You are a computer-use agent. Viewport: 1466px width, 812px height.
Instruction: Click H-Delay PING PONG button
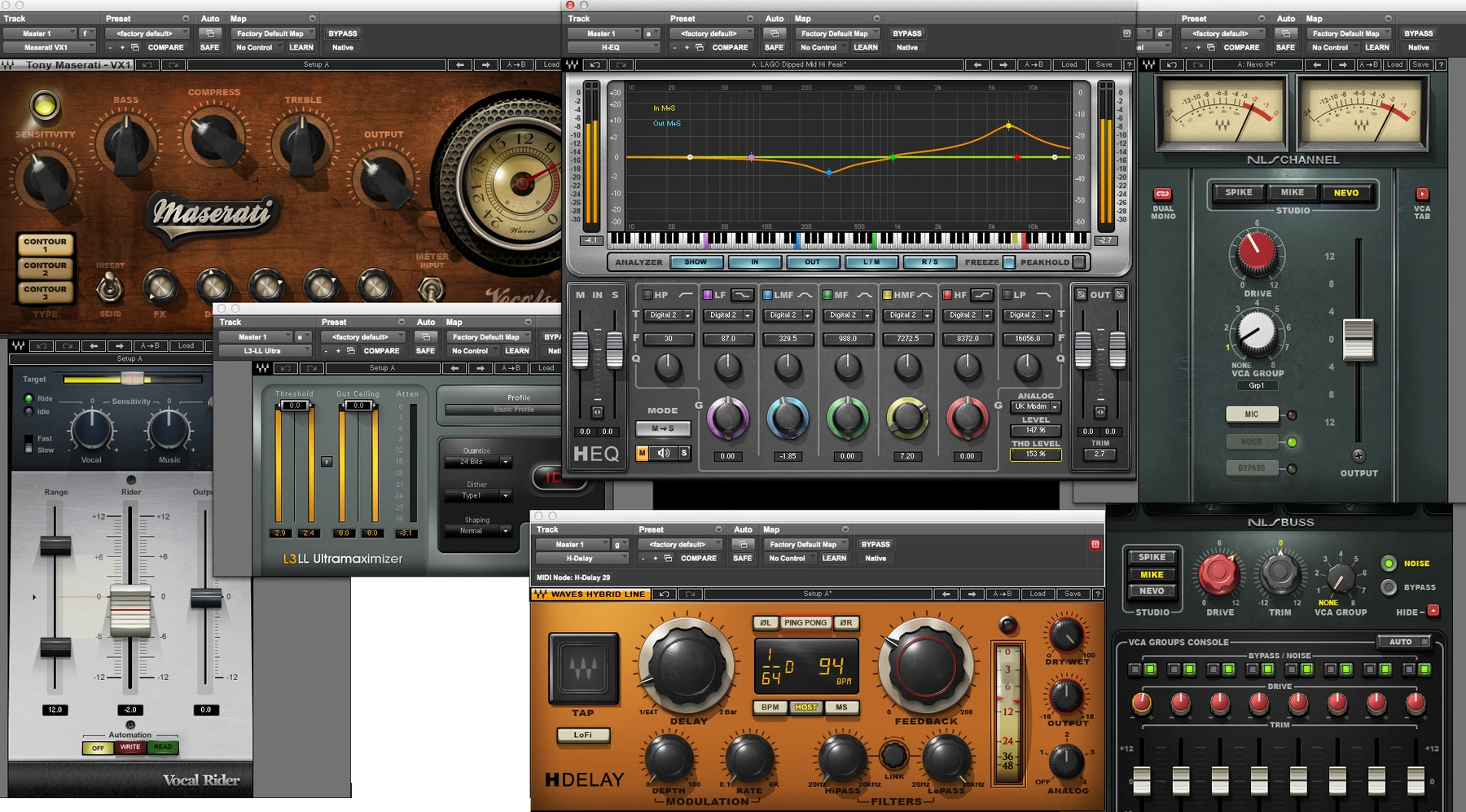point(805,623)
